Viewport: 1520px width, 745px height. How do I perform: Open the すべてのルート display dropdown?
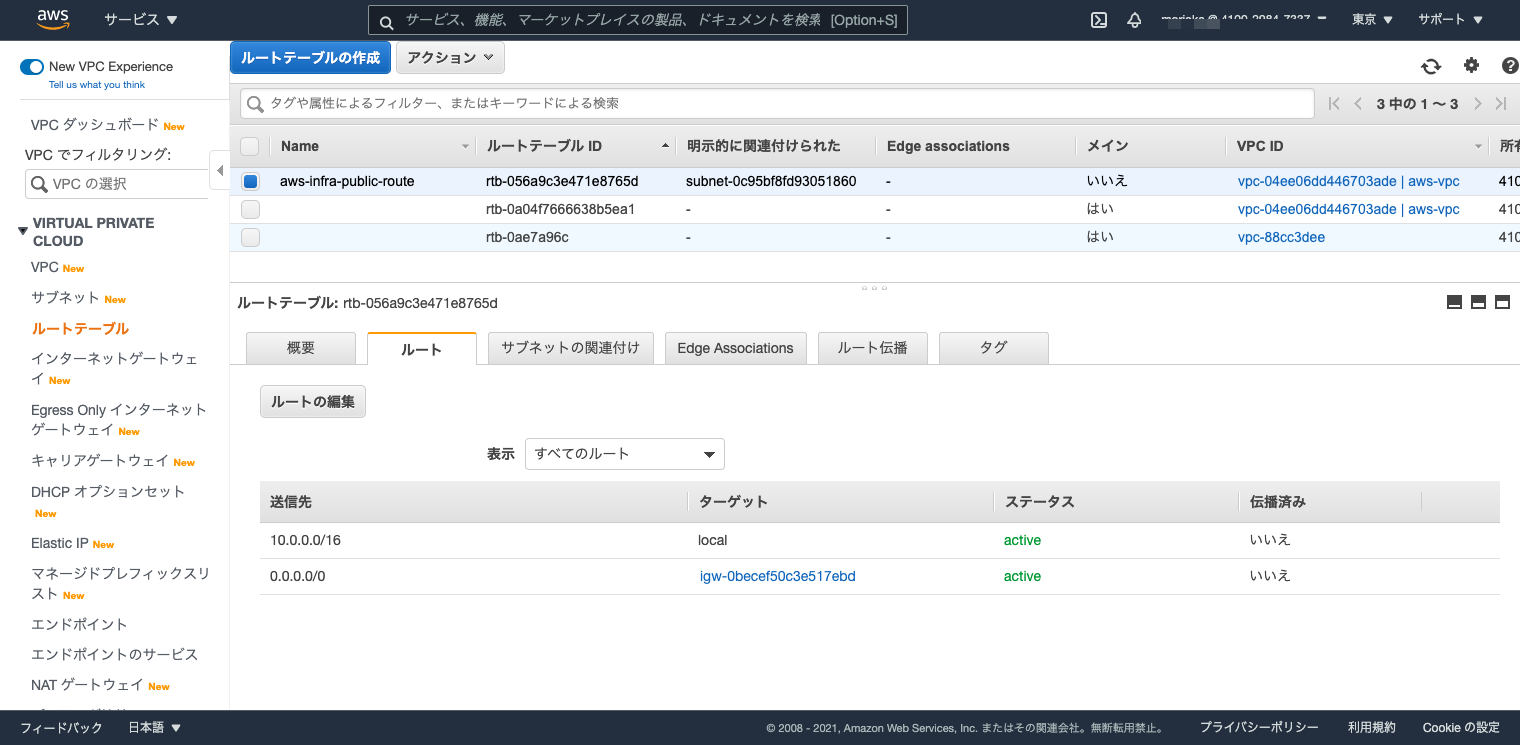coord(625,454)
